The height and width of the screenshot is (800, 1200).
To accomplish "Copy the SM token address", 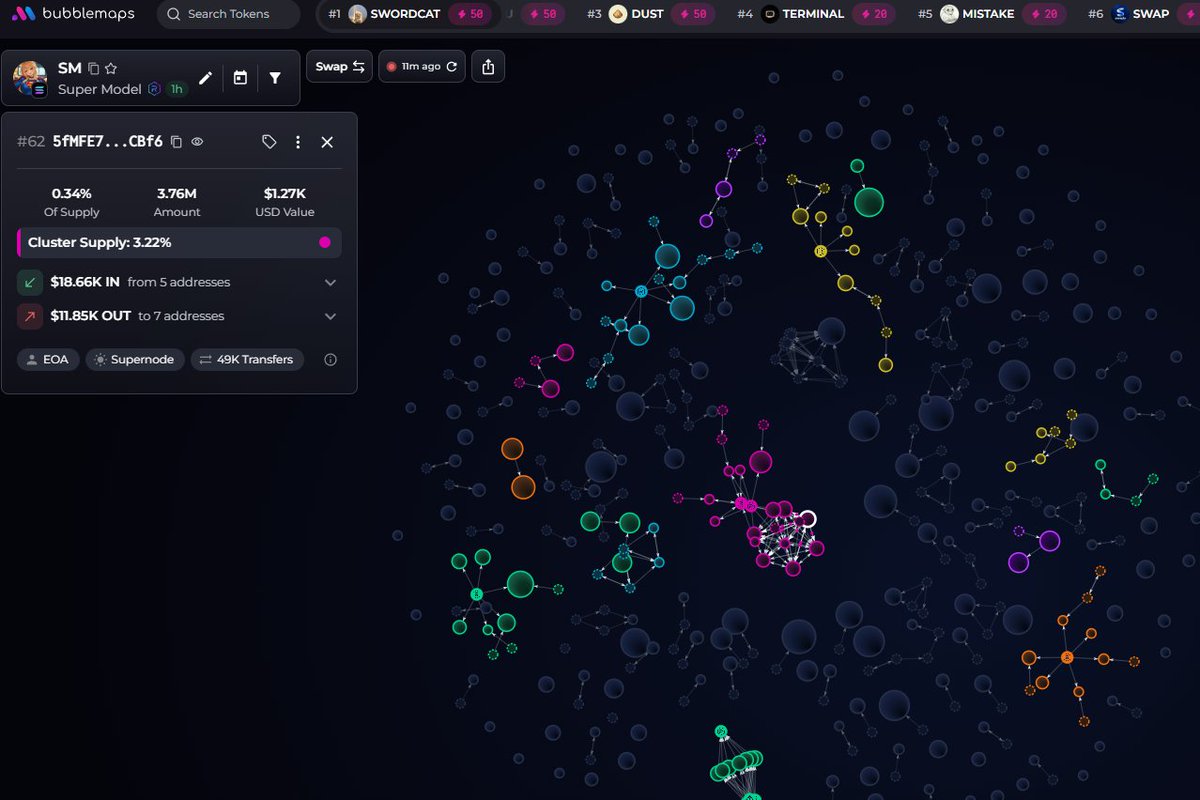I will [x=94, y=68].
